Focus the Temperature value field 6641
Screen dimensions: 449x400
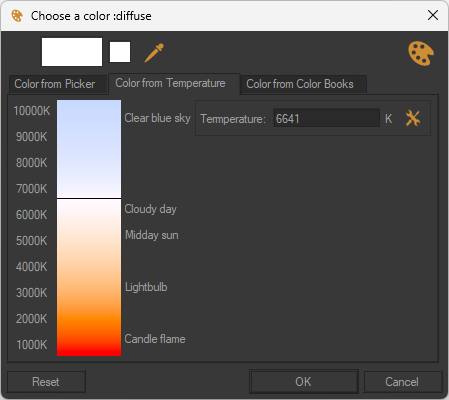pos(327,118)
